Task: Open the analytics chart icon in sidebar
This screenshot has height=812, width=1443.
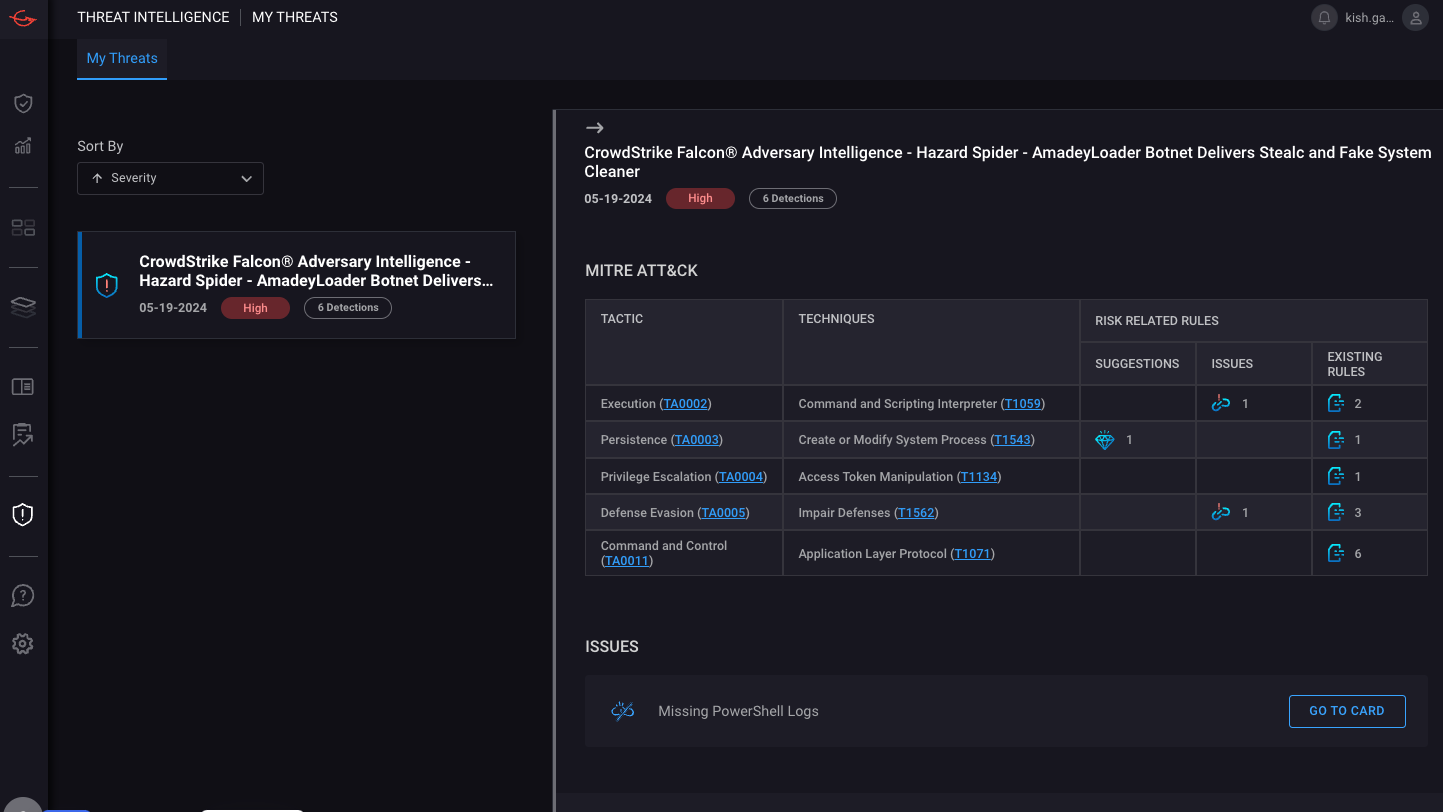Action: (23, 146)
